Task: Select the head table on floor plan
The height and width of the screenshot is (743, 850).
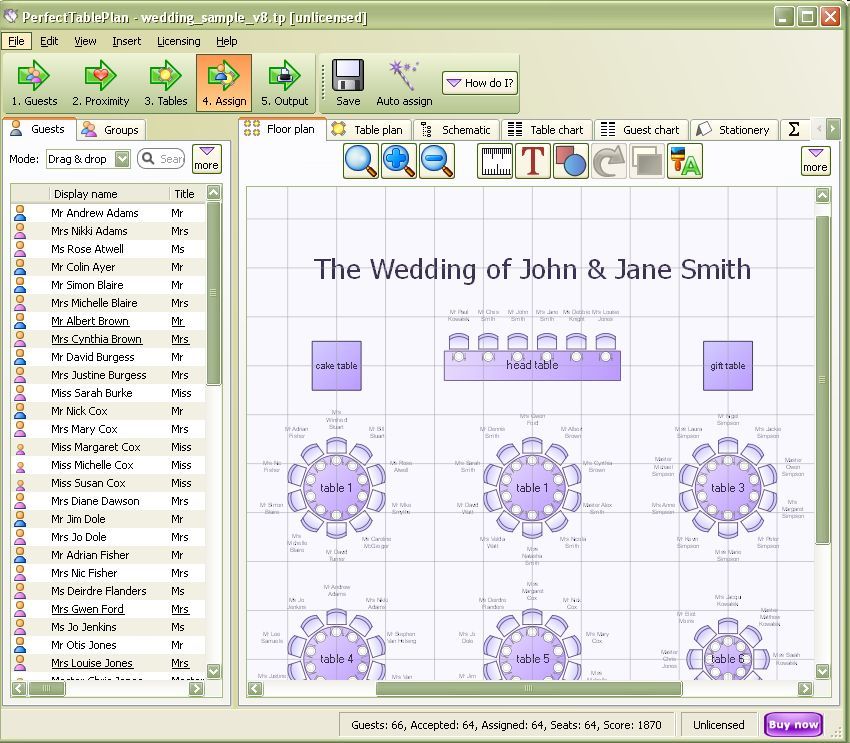Action: click(x=532, y=365)
